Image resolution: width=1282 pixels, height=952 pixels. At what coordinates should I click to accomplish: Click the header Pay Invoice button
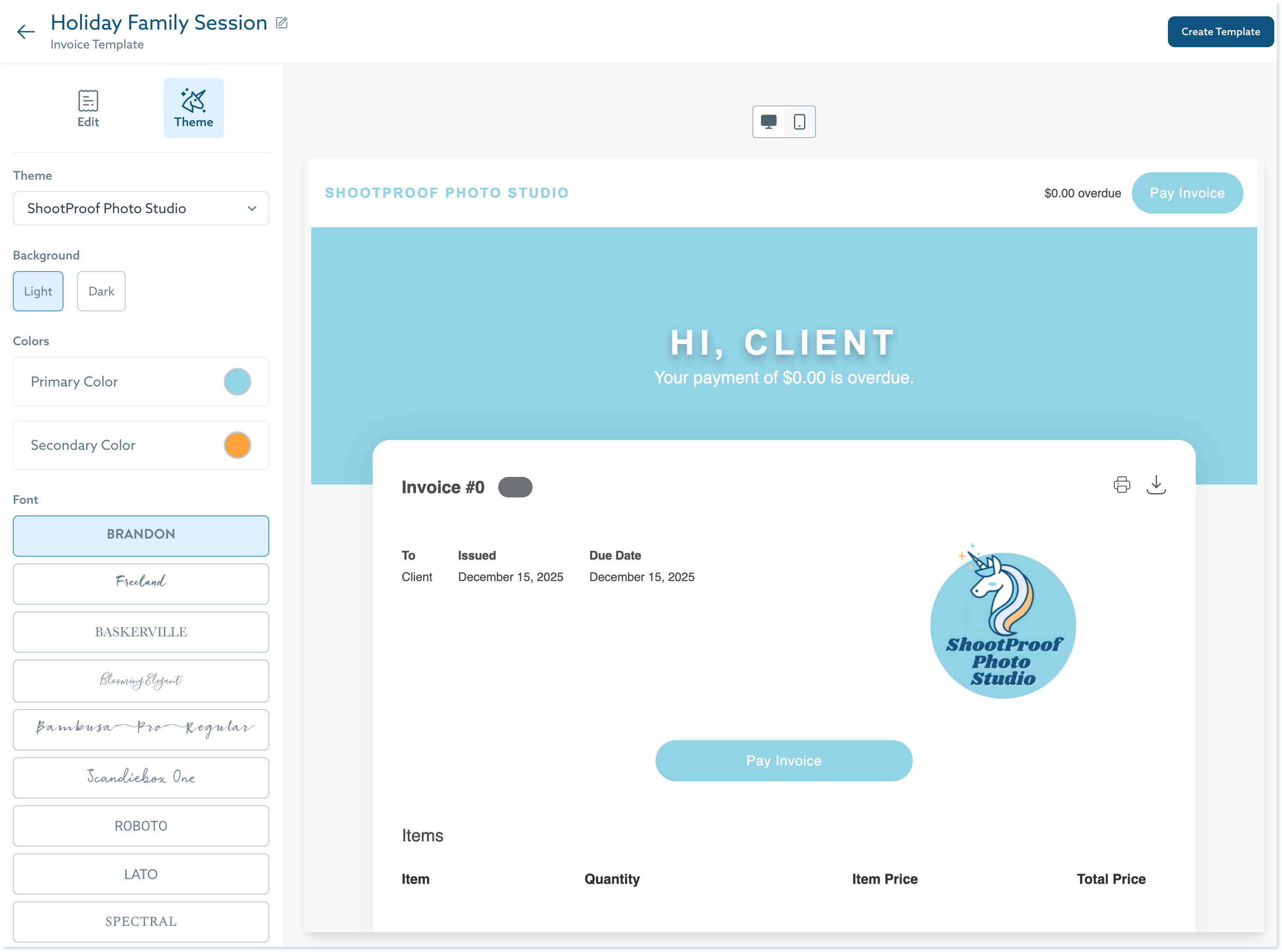1187,193
